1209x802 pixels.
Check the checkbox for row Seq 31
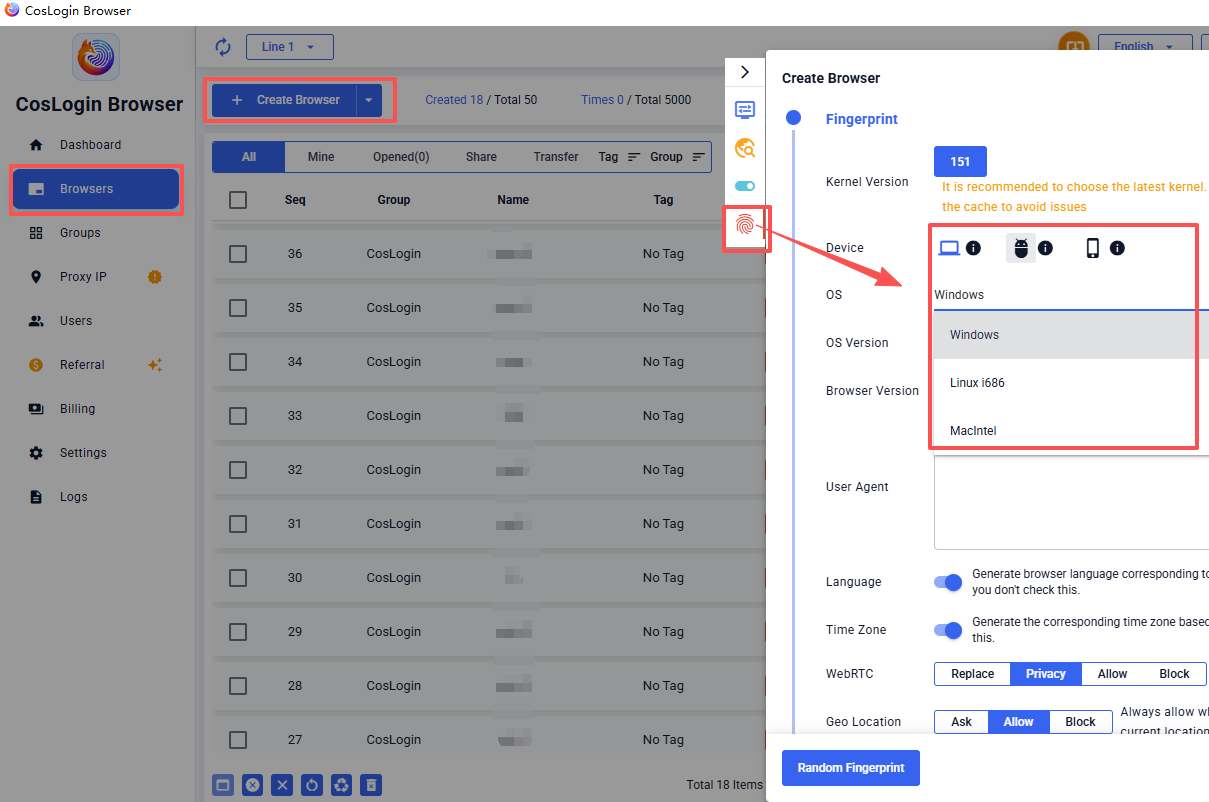pyautogui.click(x=238, y=524)
